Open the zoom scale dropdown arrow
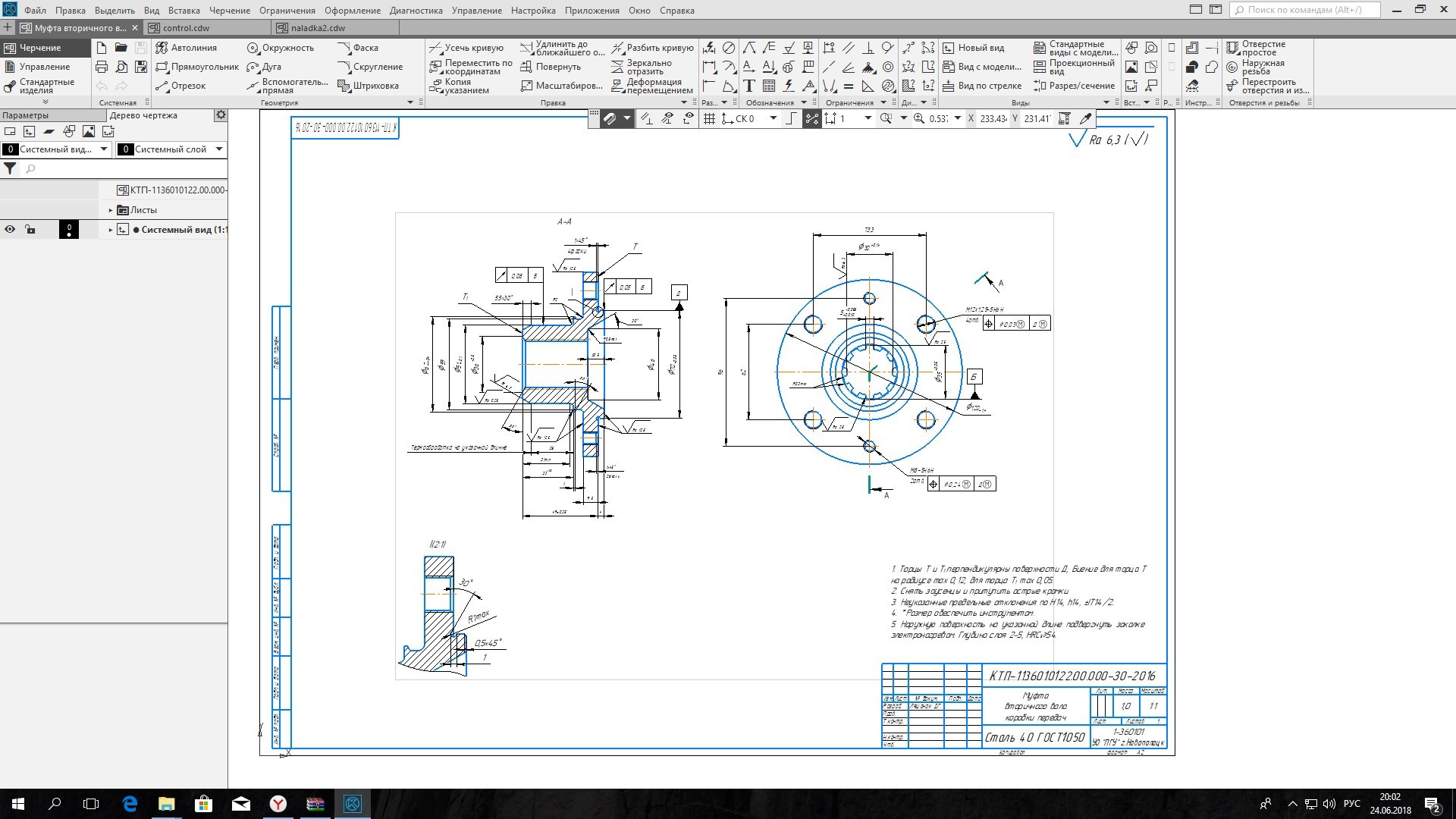 pyautogui.click(x=958, y=118)
